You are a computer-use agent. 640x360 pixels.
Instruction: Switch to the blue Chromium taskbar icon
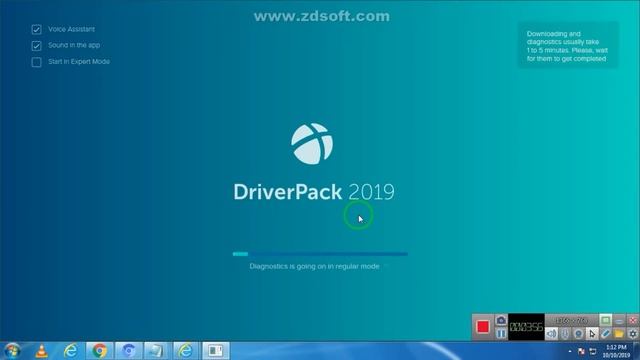tap(129, 351)
